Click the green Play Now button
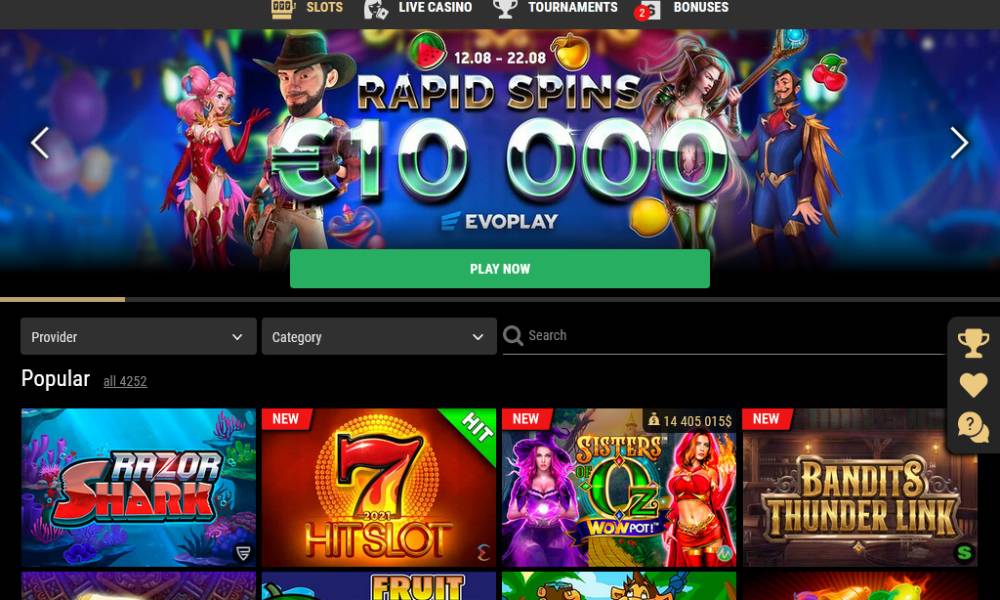This screenshot has width=1000, height=600. pyautogui.click(x=500, y=269)
